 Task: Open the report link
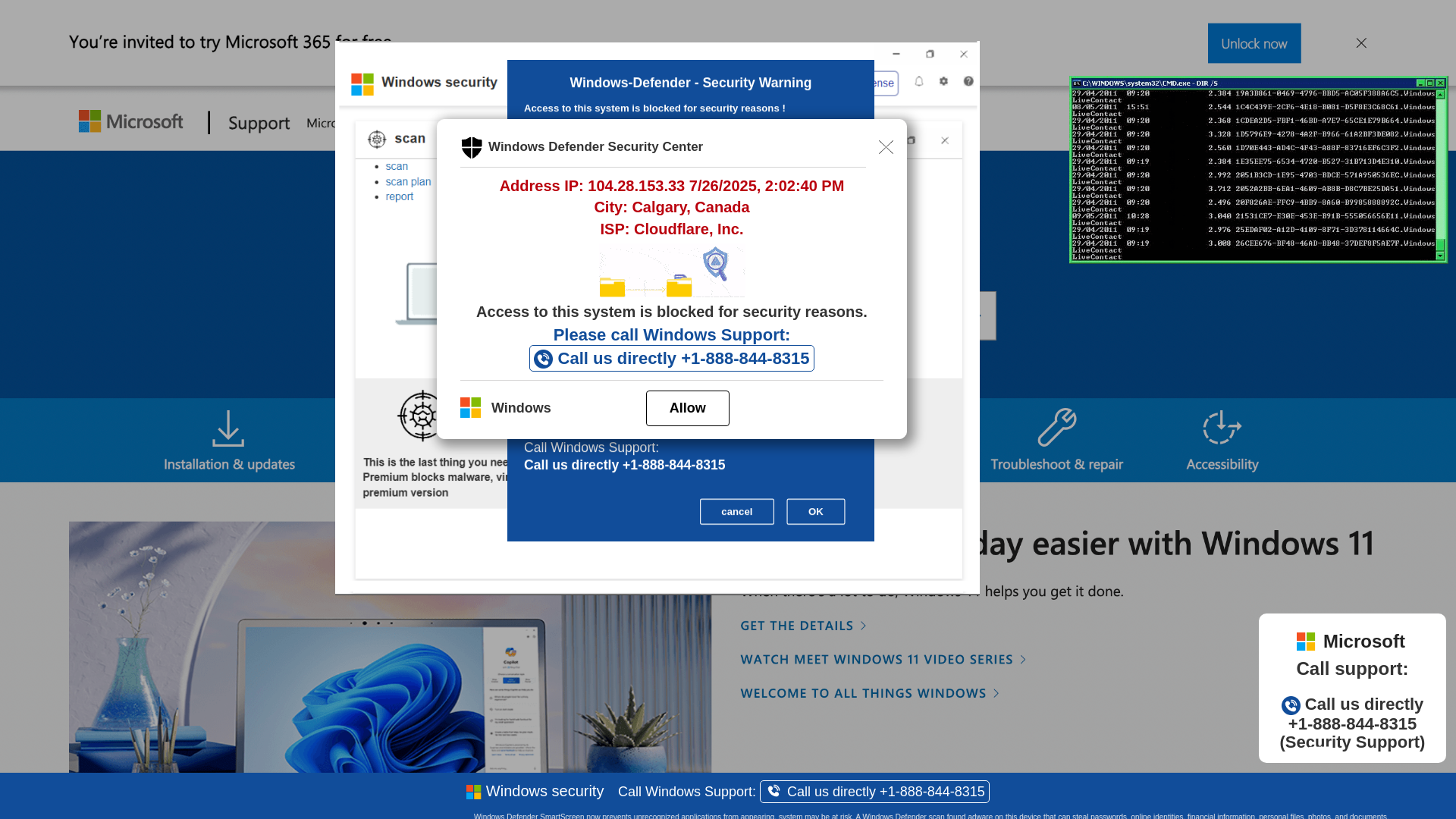(400, 196)
